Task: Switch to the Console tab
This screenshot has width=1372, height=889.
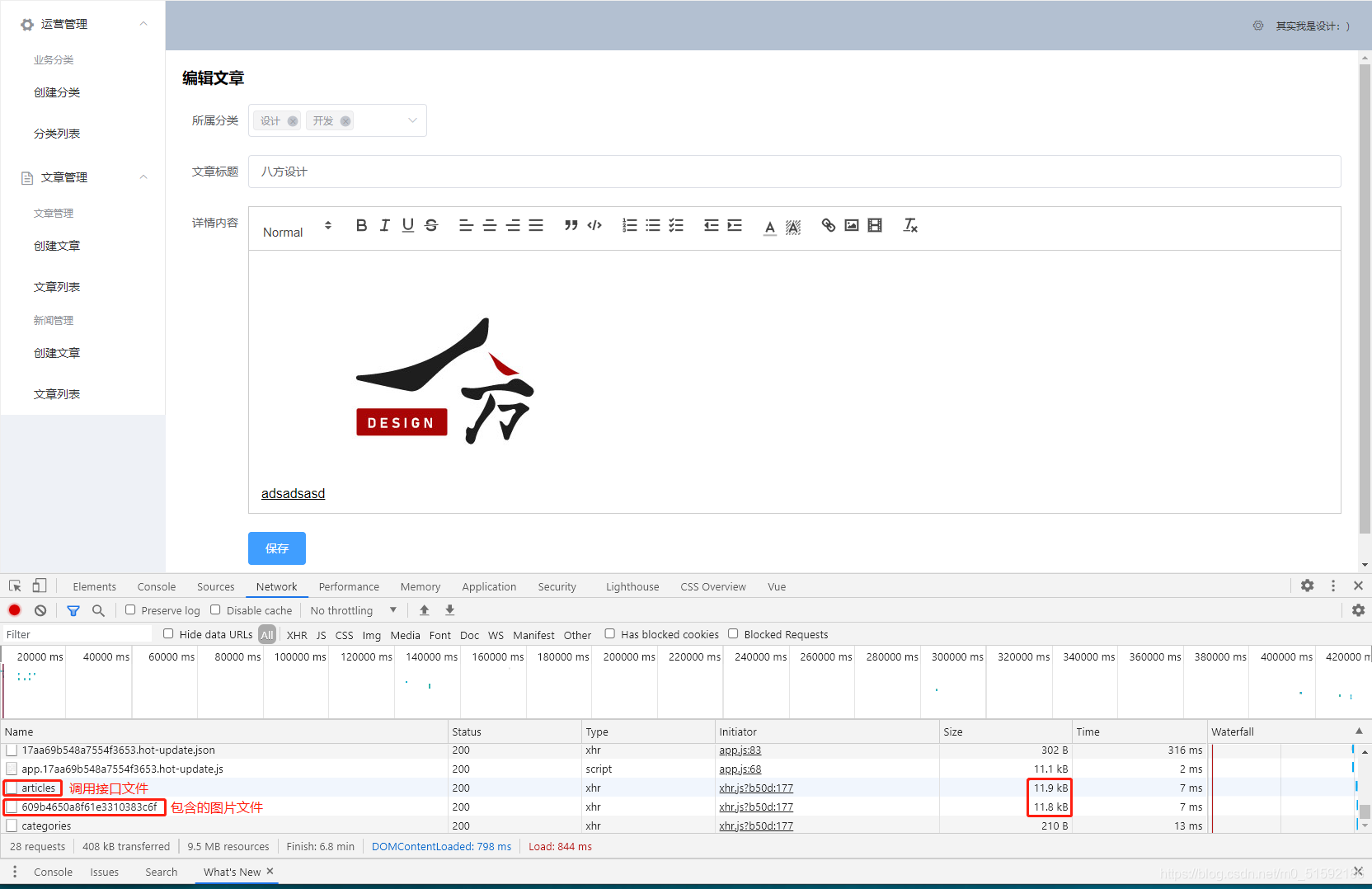Action: (156, 586)
